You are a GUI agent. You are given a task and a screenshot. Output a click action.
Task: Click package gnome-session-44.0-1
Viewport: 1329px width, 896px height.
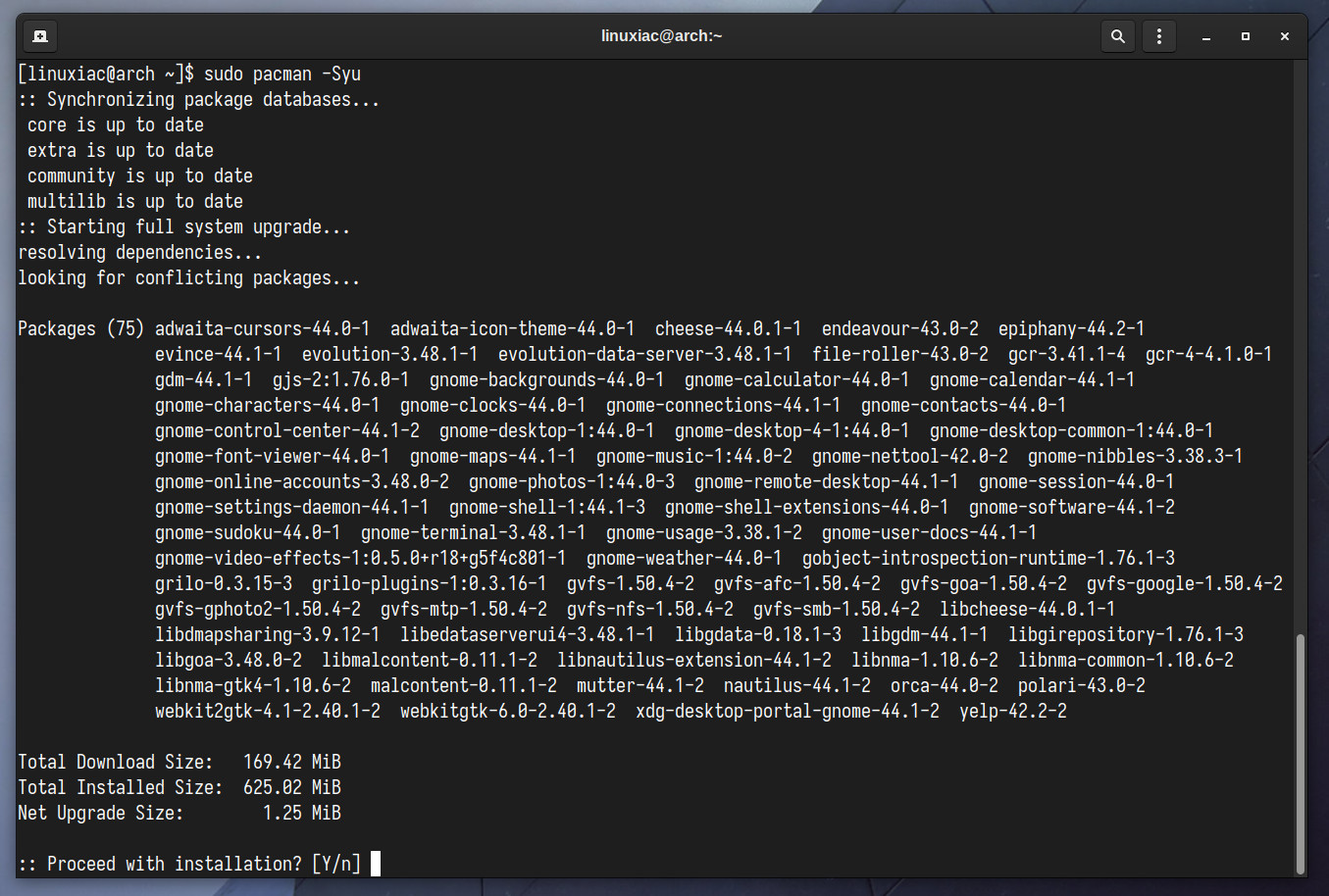pos(1077,482)
